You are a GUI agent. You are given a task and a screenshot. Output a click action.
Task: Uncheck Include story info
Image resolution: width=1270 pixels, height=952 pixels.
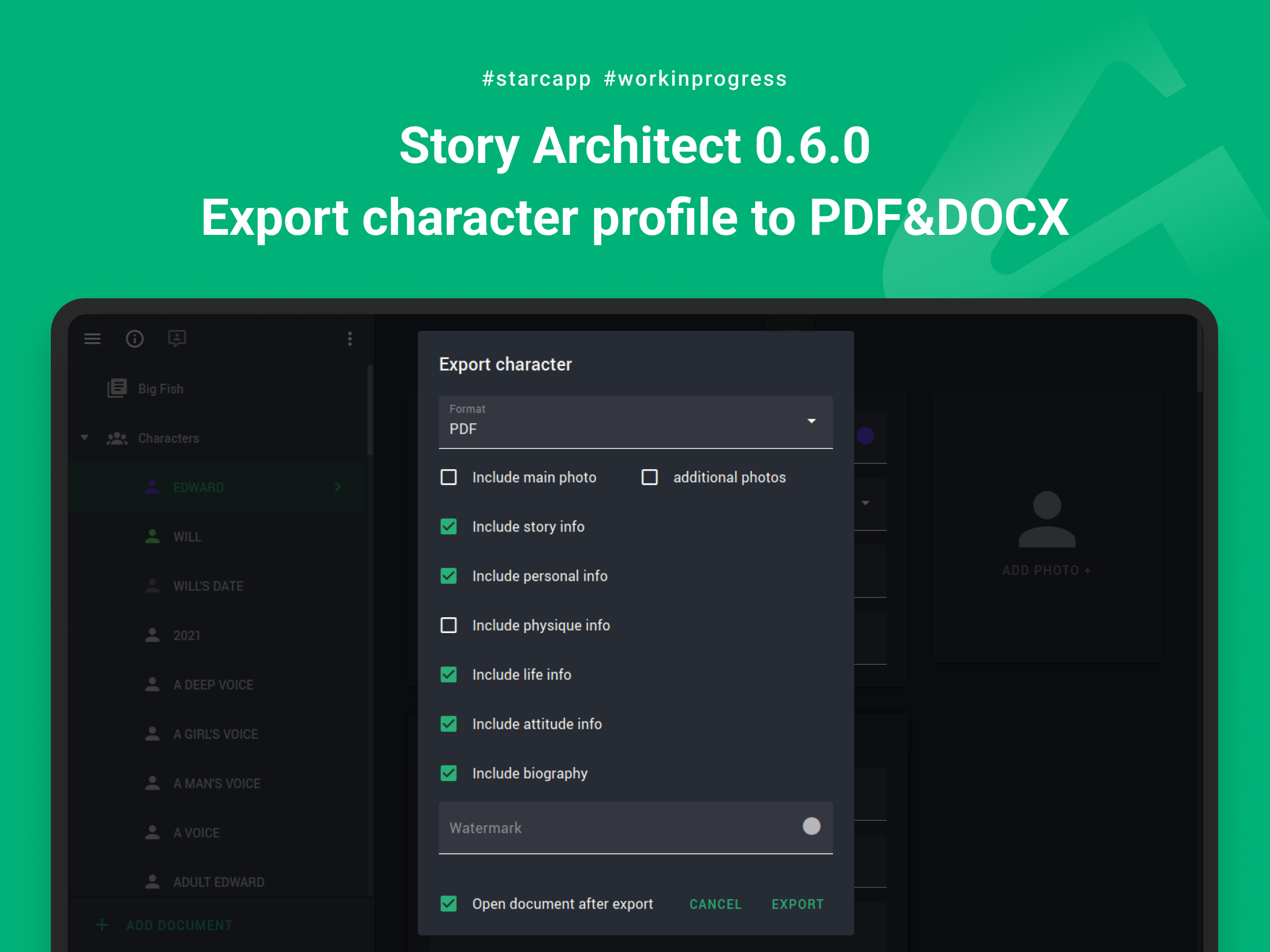click(x=448, y=527)
